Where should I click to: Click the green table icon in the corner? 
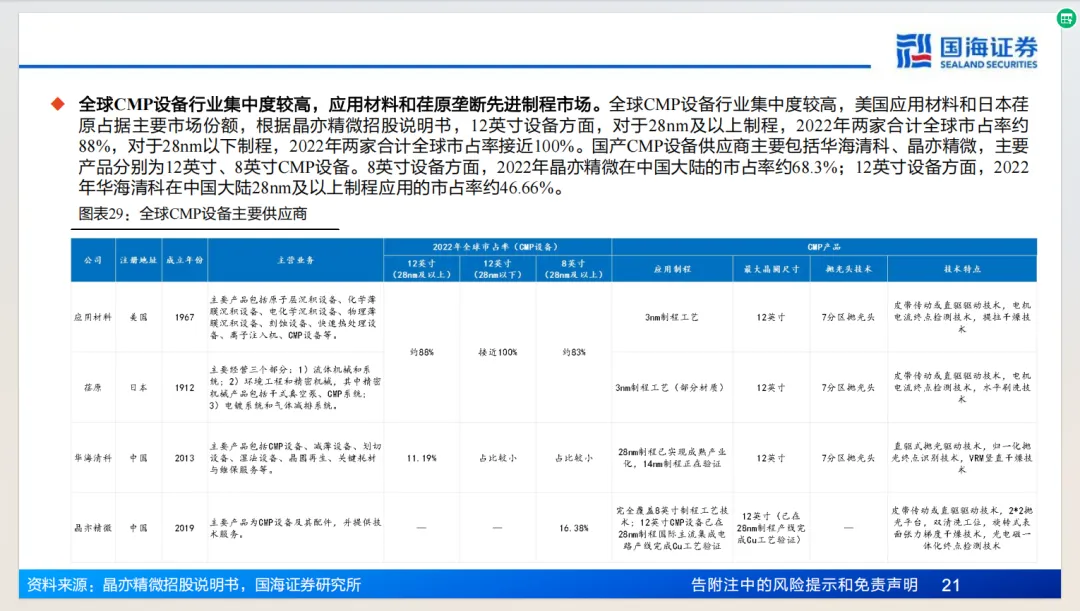[x=1067, y=18]
